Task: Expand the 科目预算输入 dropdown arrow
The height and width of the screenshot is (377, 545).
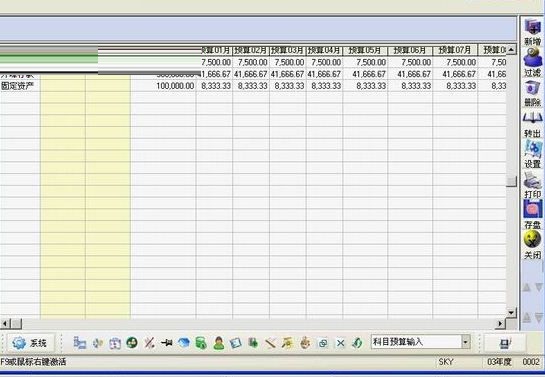Action: pos(465,342)
